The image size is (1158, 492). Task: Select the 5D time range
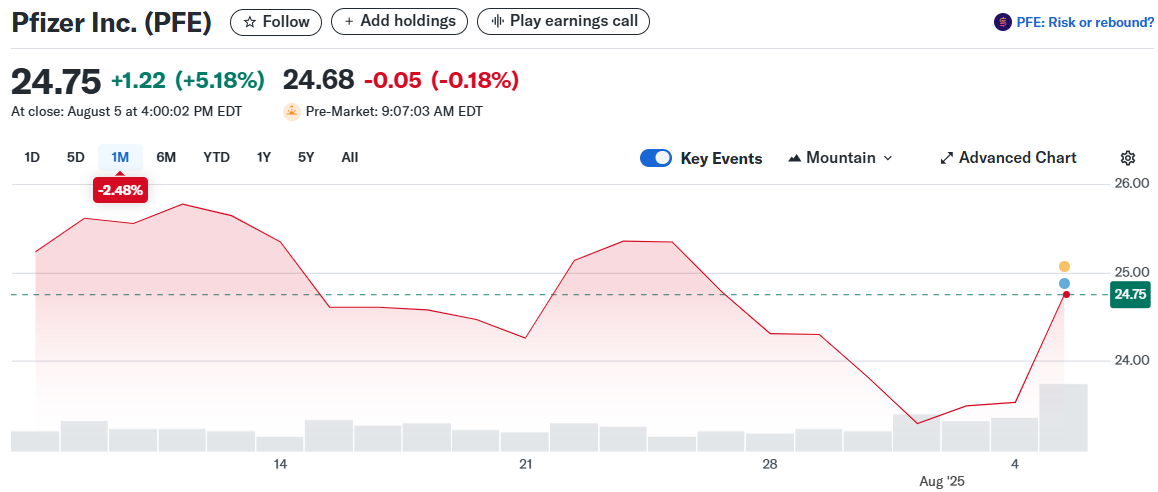point(75,157)
